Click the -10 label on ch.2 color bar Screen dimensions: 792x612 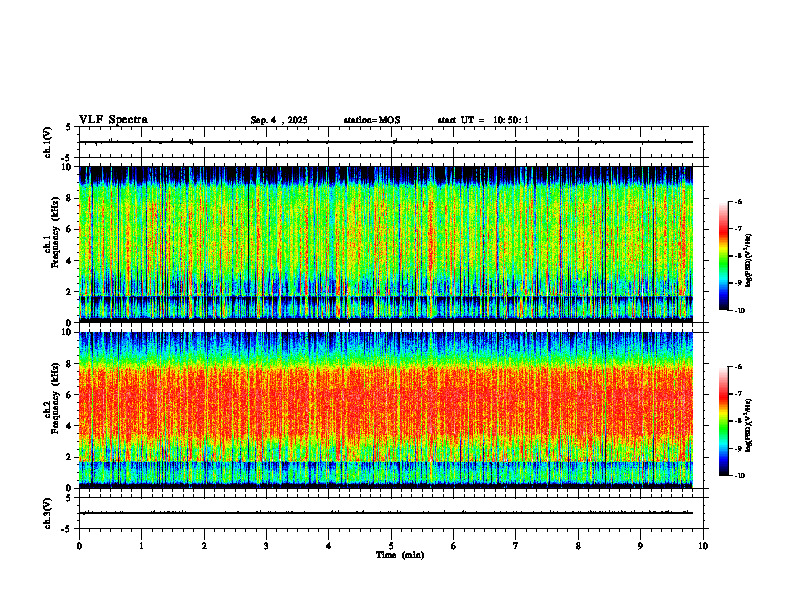point(740,476)
